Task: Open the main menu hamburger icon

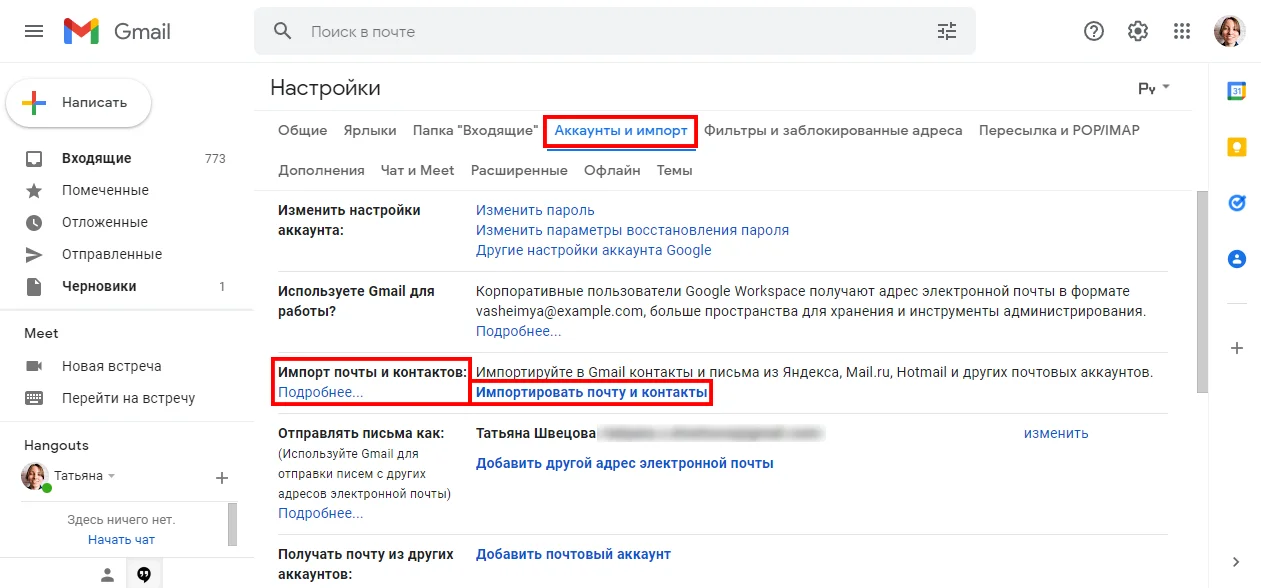Action: click(34, 31)
